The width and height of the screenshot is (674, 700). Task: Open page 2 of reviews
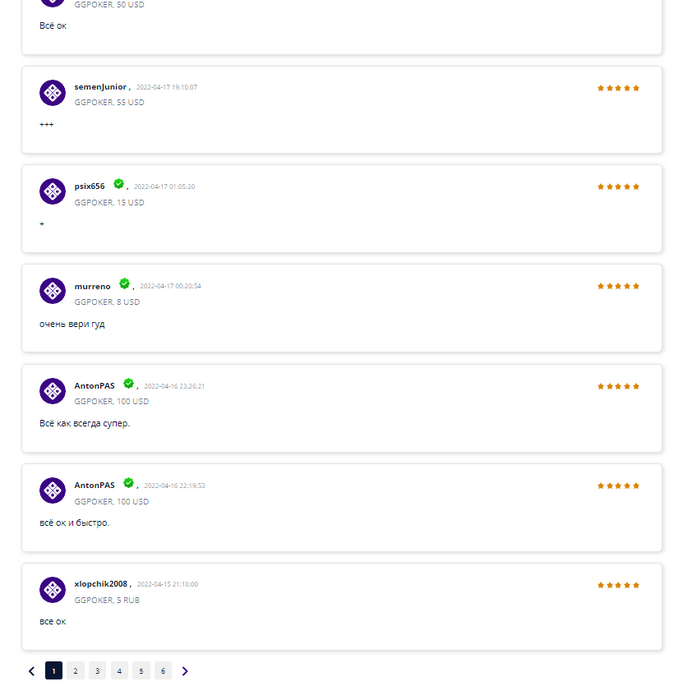point(75,671)
